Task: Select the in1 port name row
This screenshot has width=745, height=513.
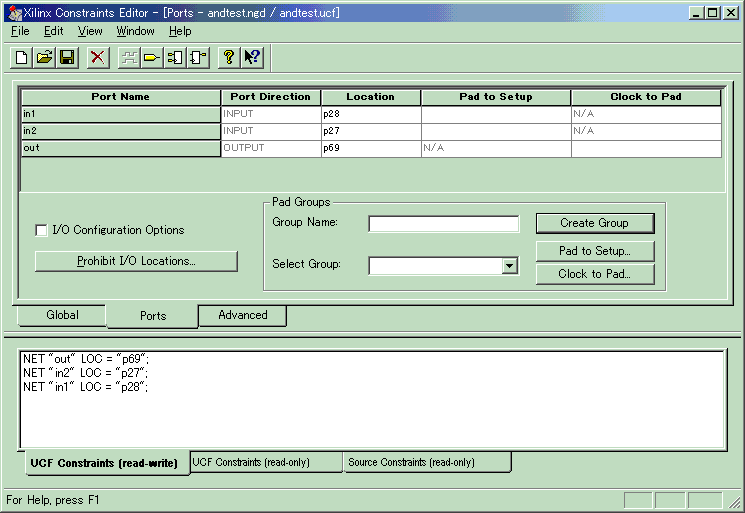Action: (121, 114)
